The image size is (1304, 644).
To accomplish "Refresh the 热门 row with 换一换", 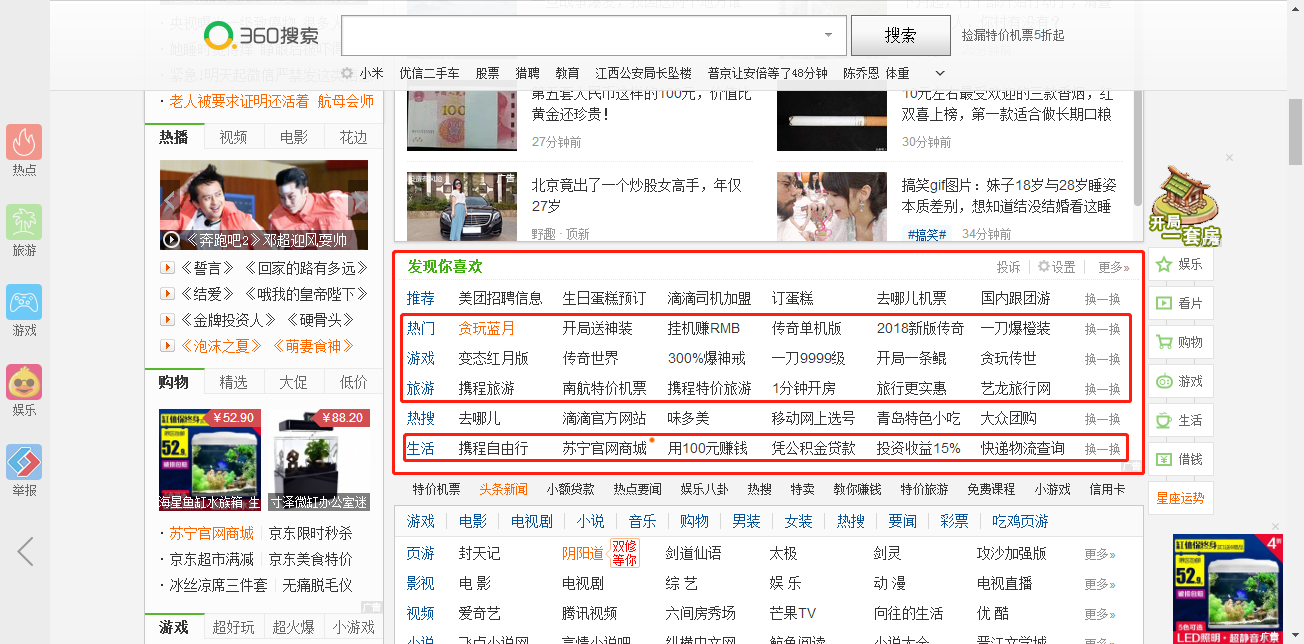I will pos(1102,329).
